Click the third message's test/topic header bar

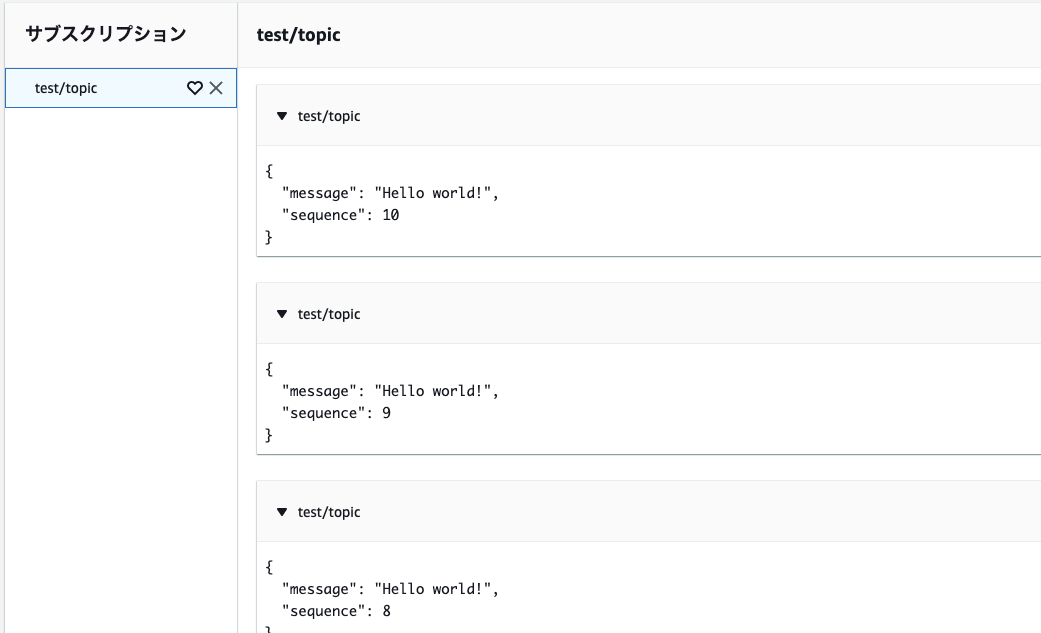[500, 511]
